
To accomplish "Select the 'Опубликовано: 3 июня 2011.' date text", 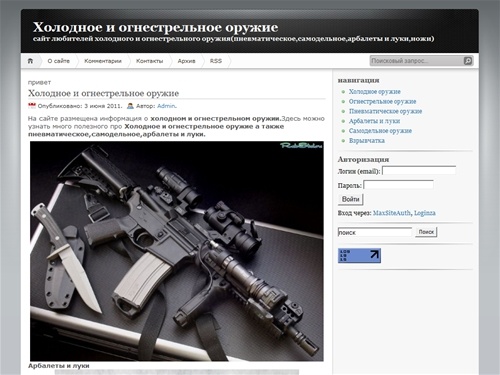I will tap(80, 106).
